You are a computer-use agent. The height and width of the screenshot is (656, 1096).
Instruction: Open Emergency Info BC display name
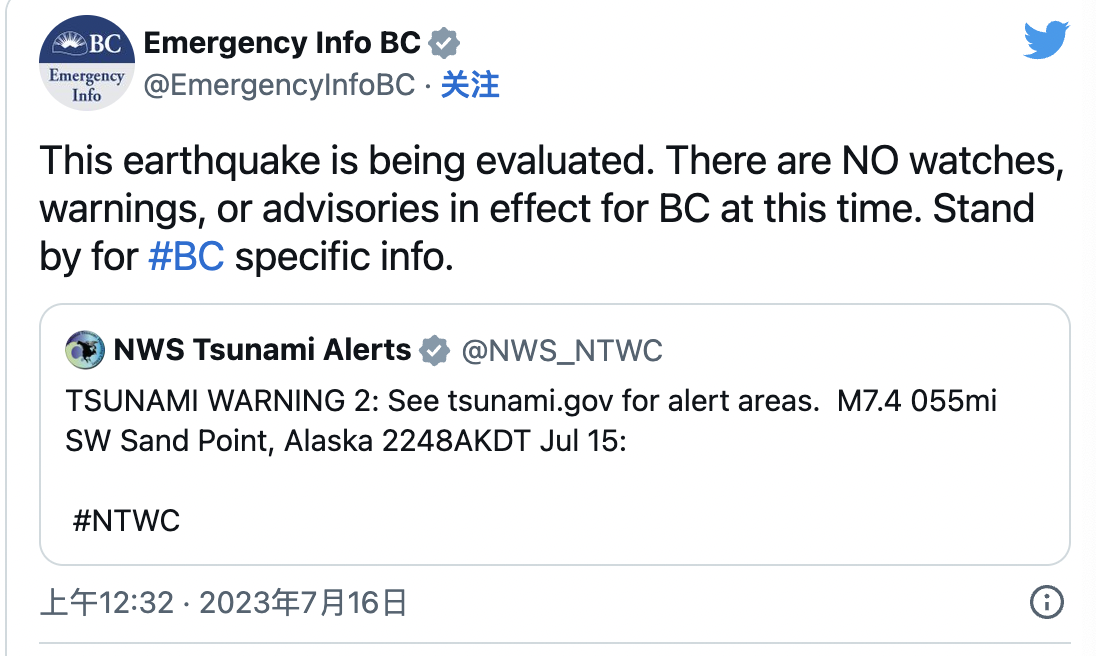click(282, 43)
